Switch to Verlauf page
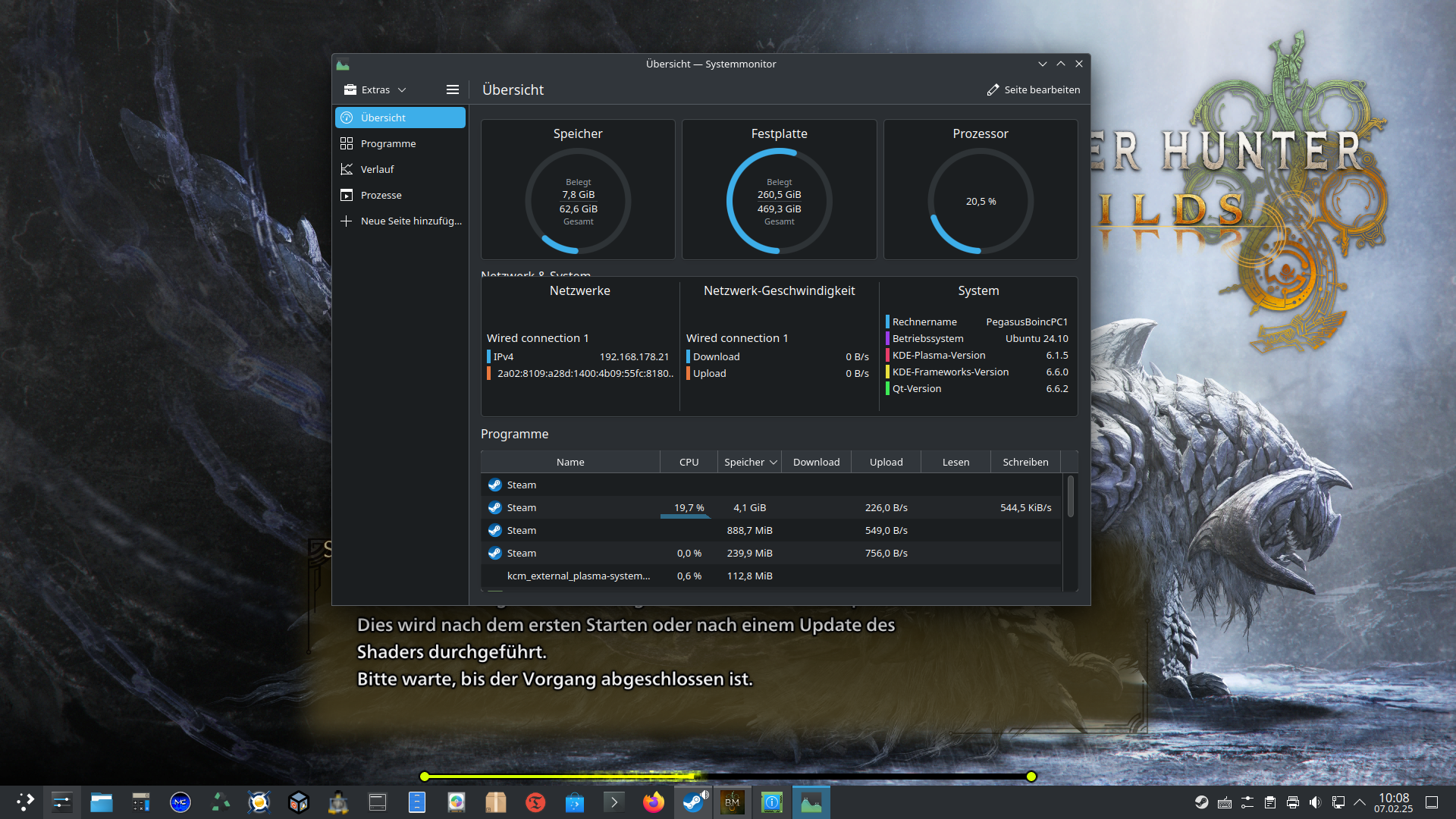1456x819 pixels. 377,169
